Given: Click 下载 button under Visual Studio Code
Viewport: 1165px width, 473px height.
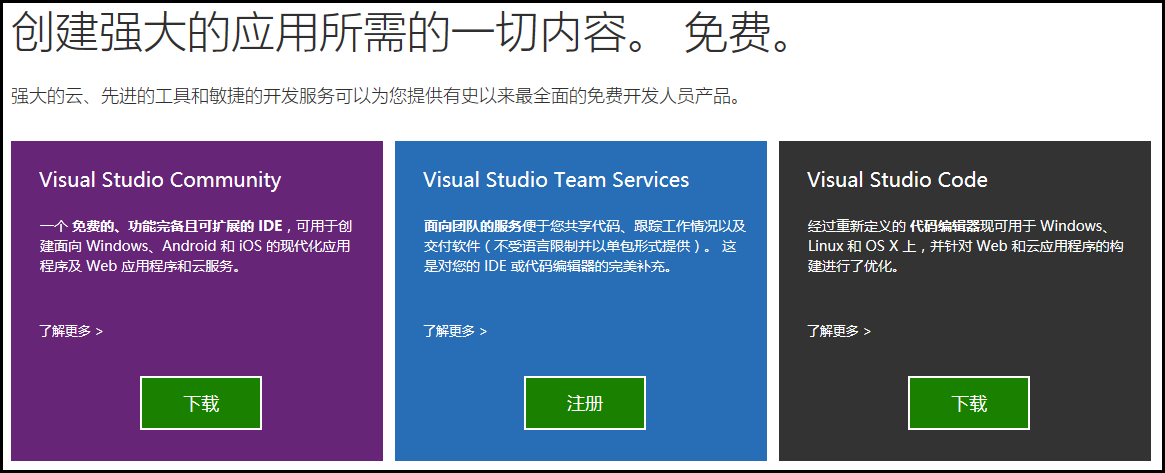Looking at the screenshot, I should click(x=969, y=403).
